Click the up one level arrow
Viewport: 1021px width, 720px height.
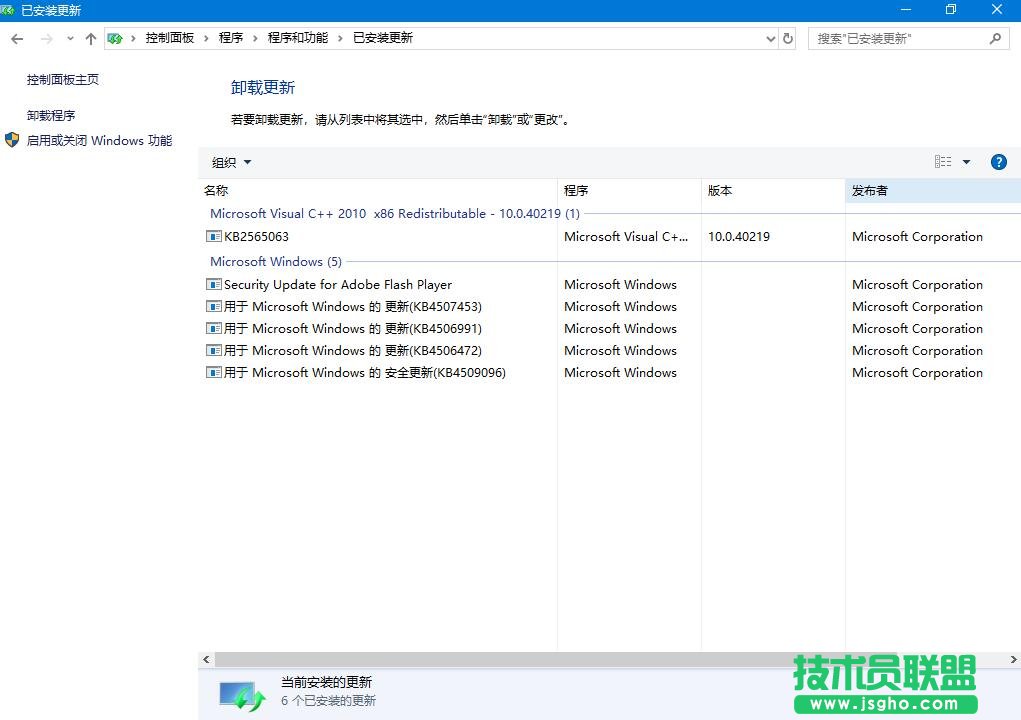[90, 38]
